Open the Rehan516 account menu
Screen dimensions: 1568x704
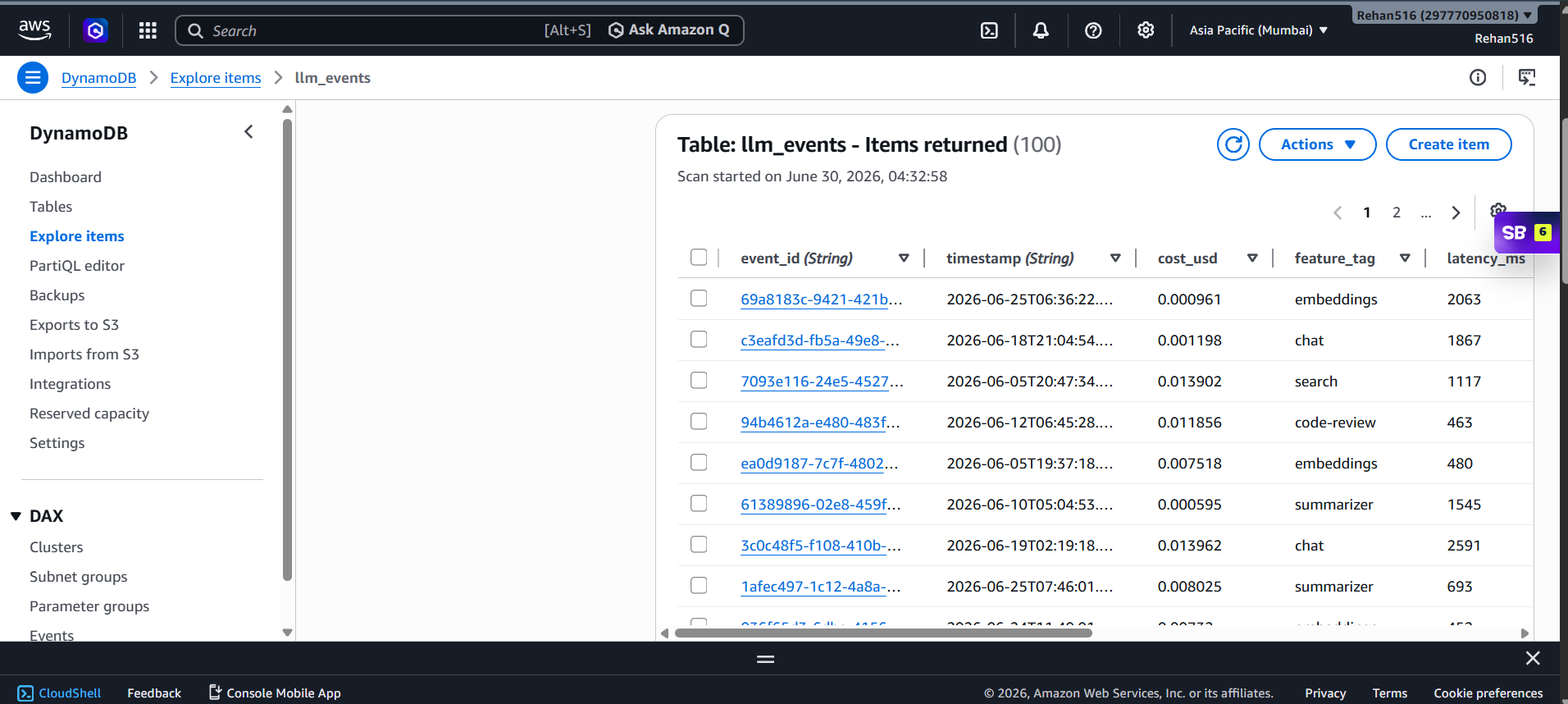coord(1444,16)
